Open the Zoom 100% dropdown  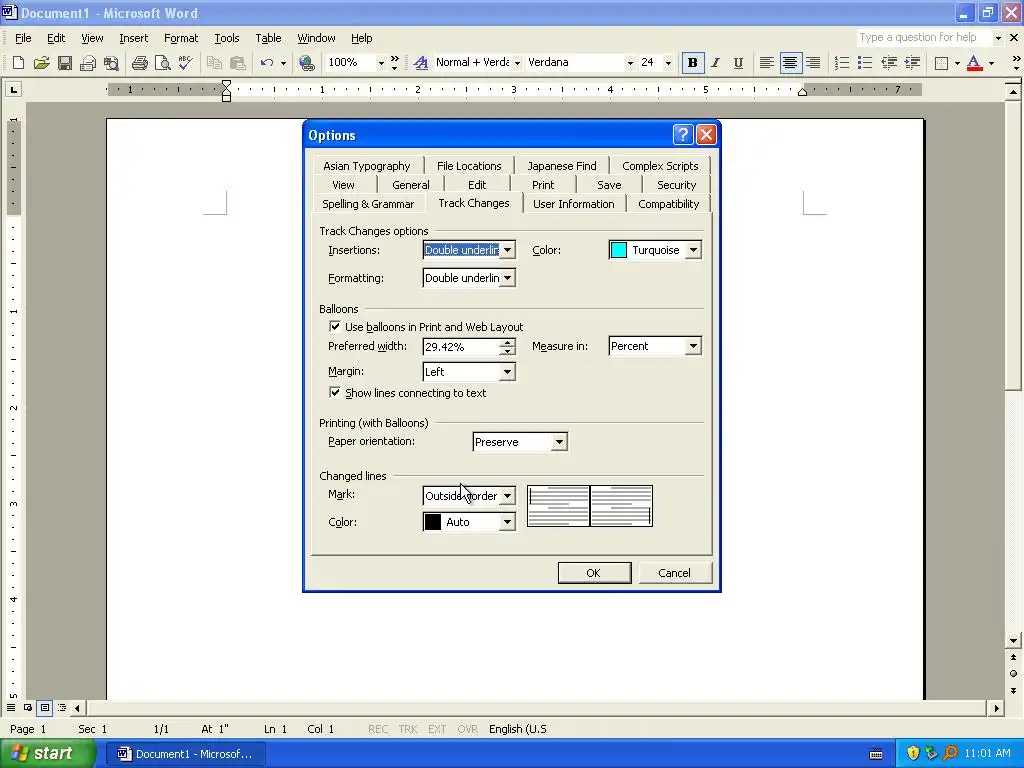click(381, 63)
